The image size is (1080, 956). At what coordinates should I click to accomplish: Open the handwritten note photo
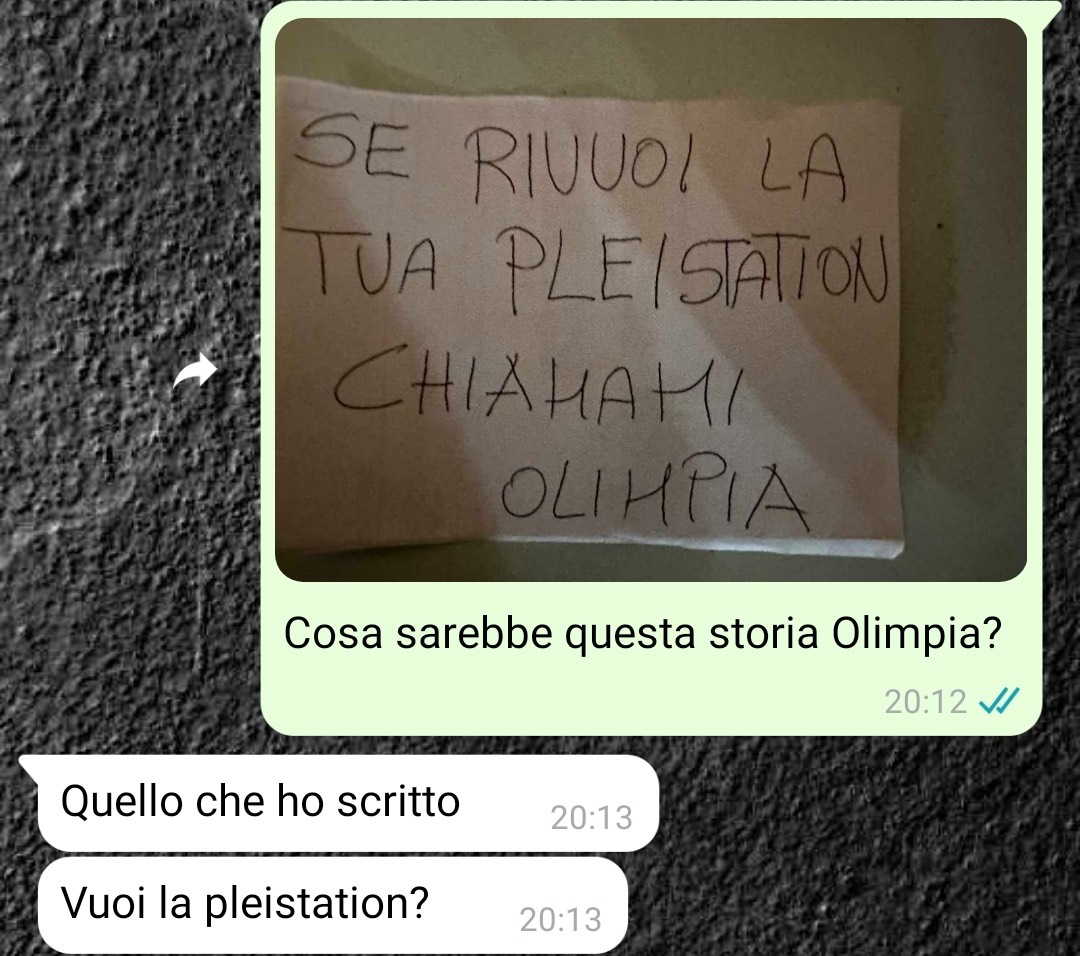tap(650, 300)
